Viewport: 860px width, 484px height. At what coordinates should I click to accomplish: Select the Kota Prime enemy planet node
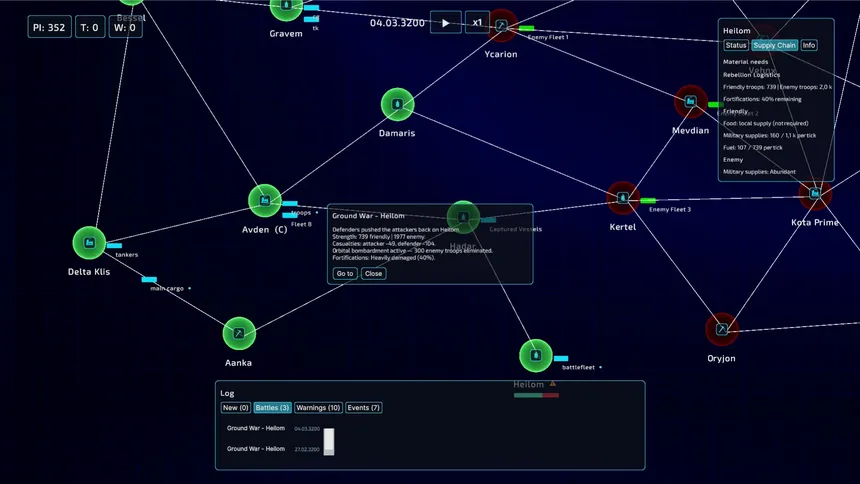click(x=815, y=193)
